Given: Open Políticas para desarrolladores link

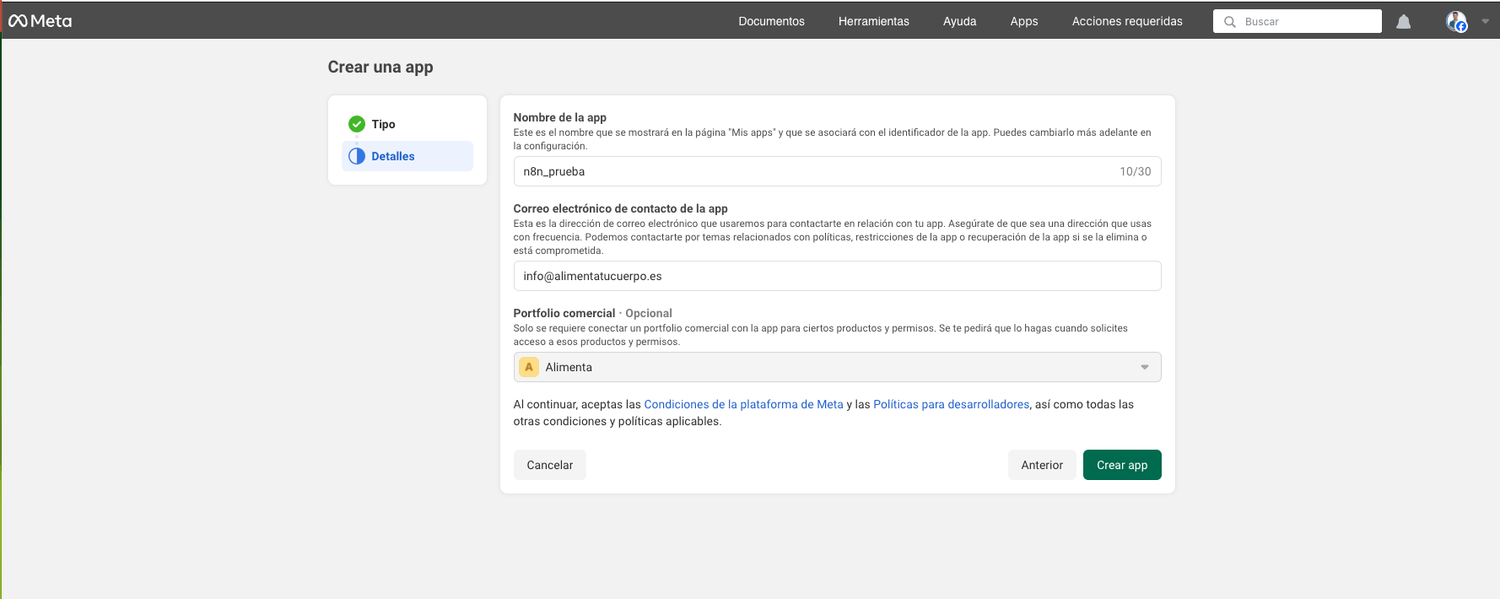Looking at the screenshot, I should pyautogui.click(x=951, y=404).
